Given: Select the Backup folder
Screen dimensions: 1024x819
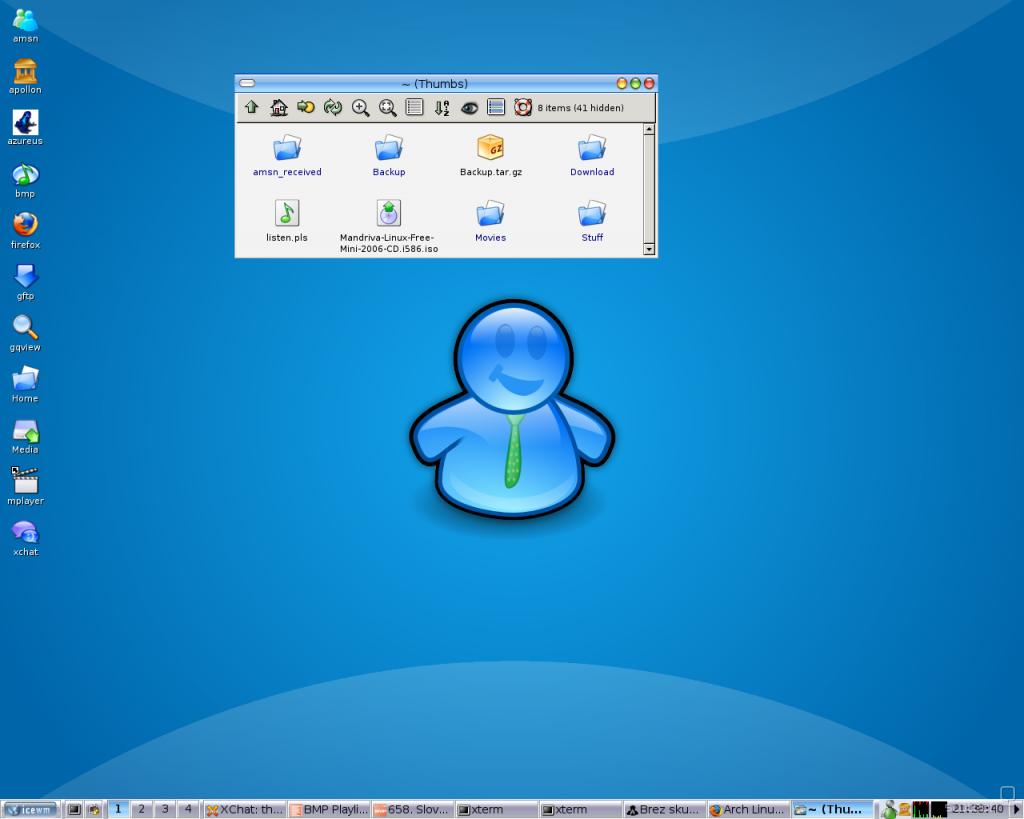Looking at the screenshot, I should pyautogui.click(x=389, y=156).
